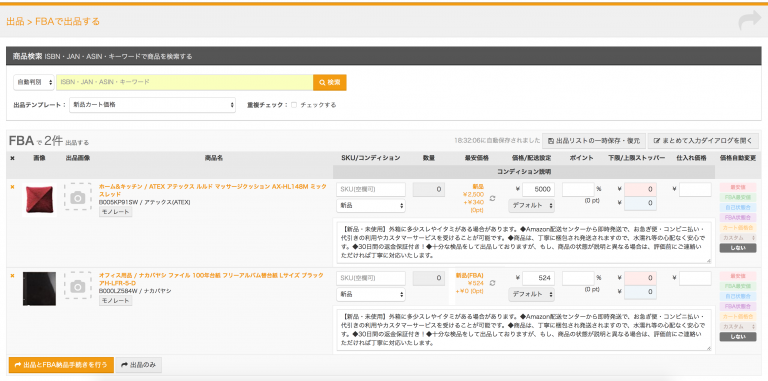768x381 pixels.
Task: Select the pink 最安値 price tag, first item
Action: coord(738,187)
